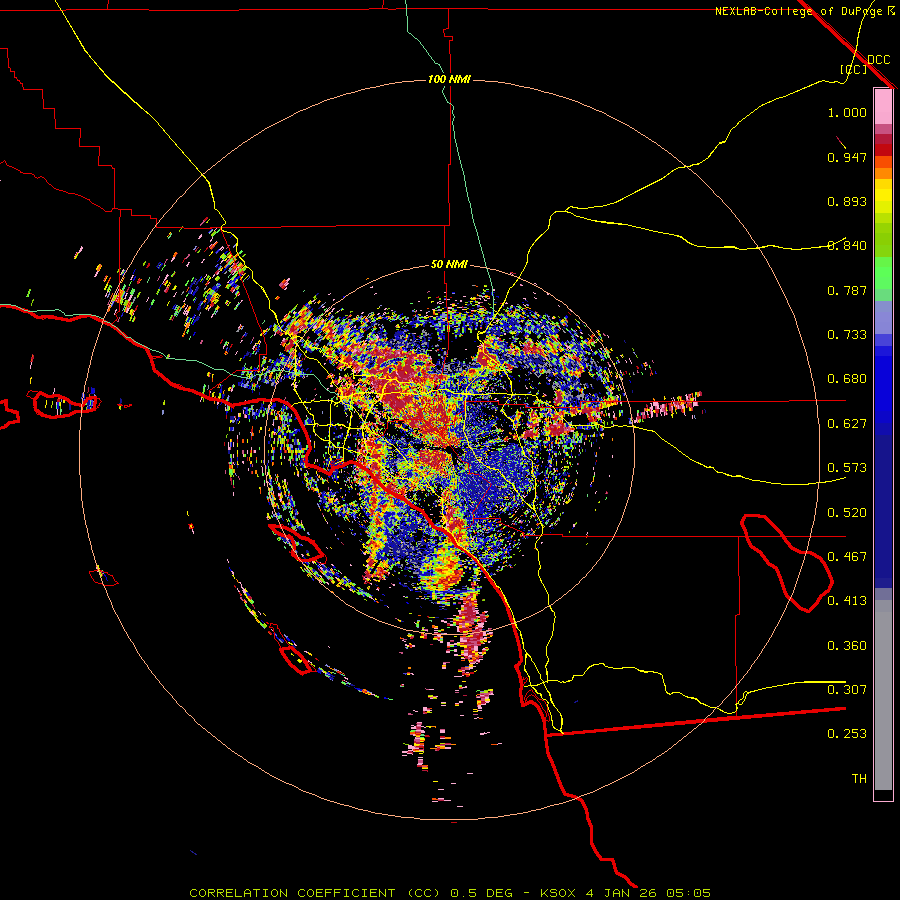Click the TH threshold label

859,779
